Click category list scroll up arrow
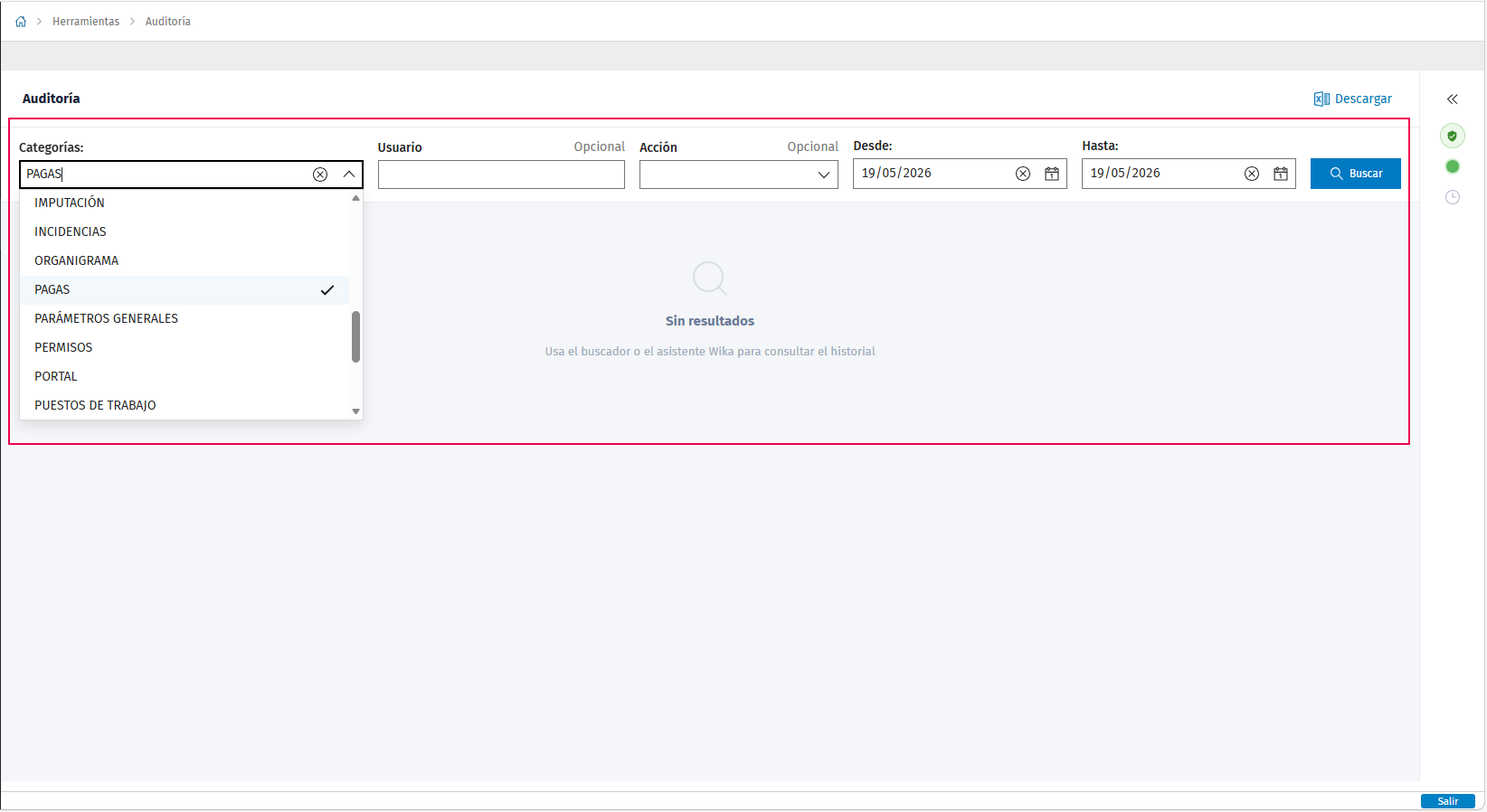 (356, 197)
